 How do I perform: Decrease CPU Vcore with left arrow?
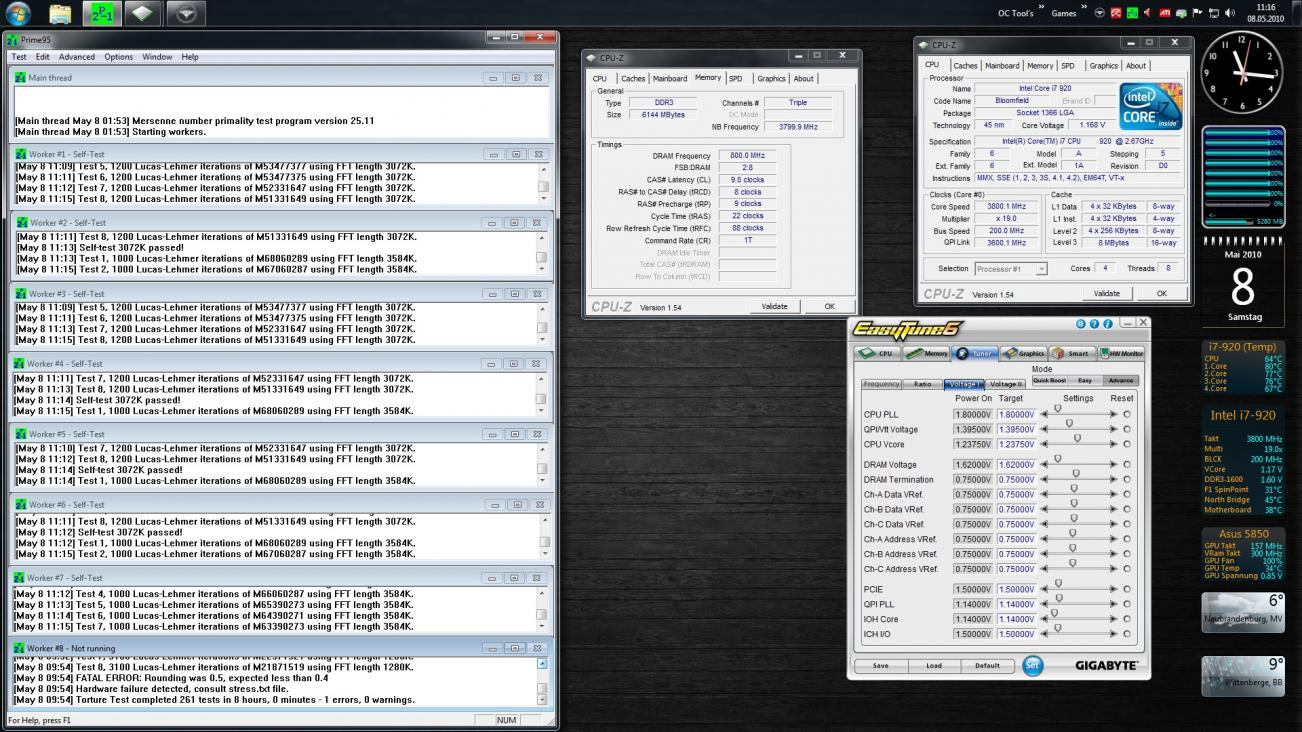click(x=1045, y=444)
